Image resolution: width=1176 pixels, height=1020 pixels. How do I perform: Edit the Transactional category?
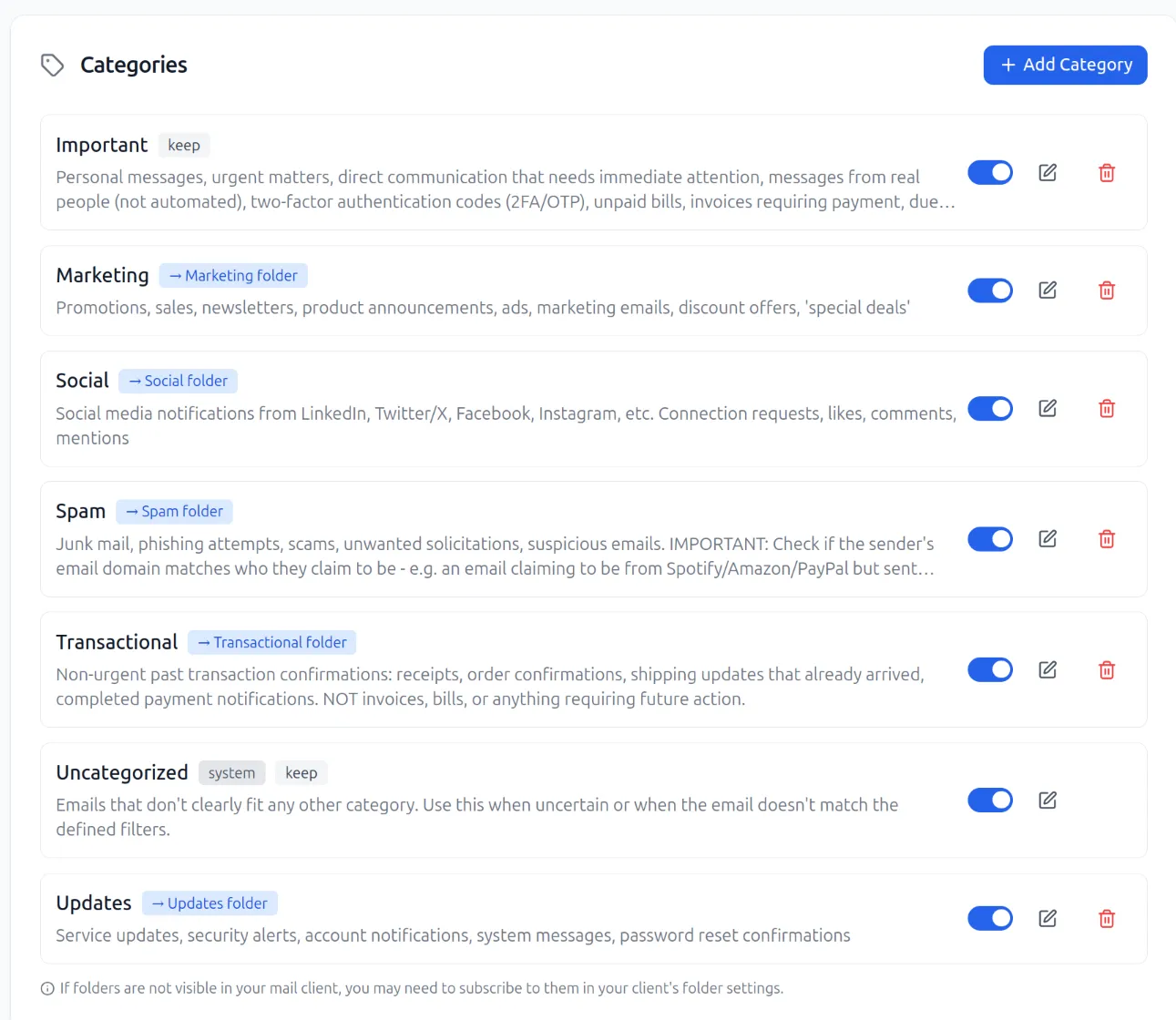1048,670
